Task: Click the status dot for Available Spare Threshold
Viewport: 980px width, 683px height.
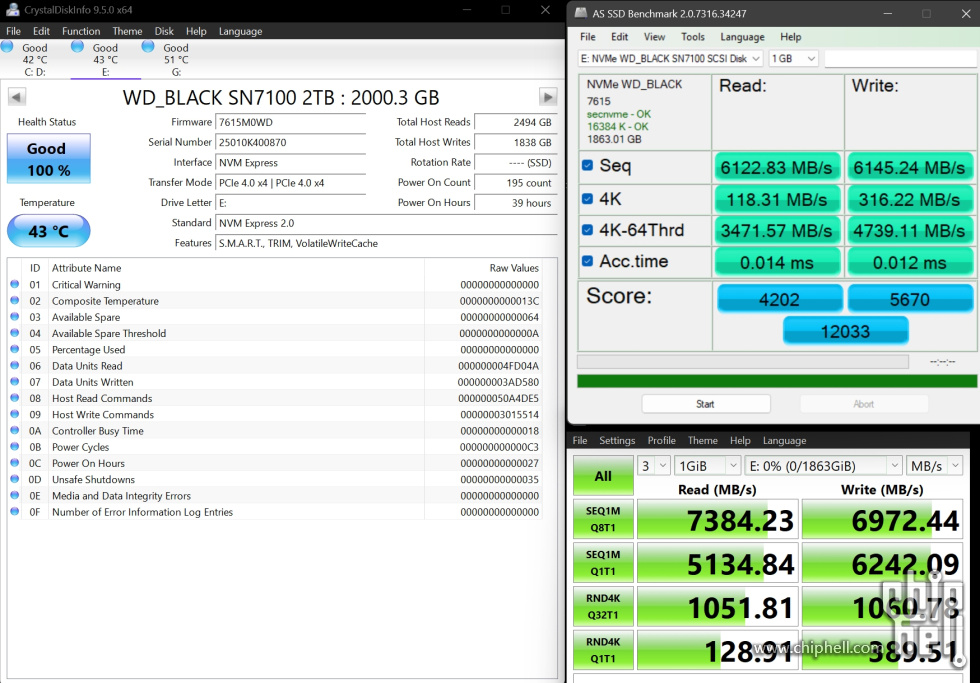Action: (14, 333)
